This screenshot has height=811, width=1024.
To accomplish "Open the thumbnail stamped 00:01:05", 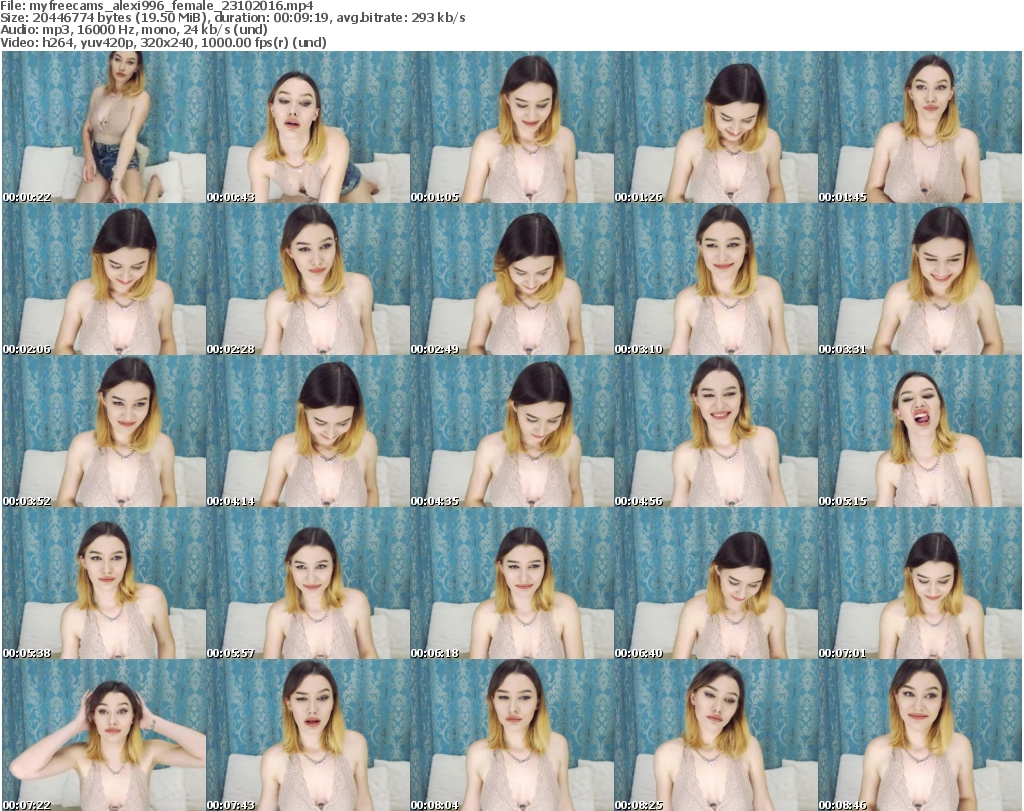I will [x=512, y=128].
